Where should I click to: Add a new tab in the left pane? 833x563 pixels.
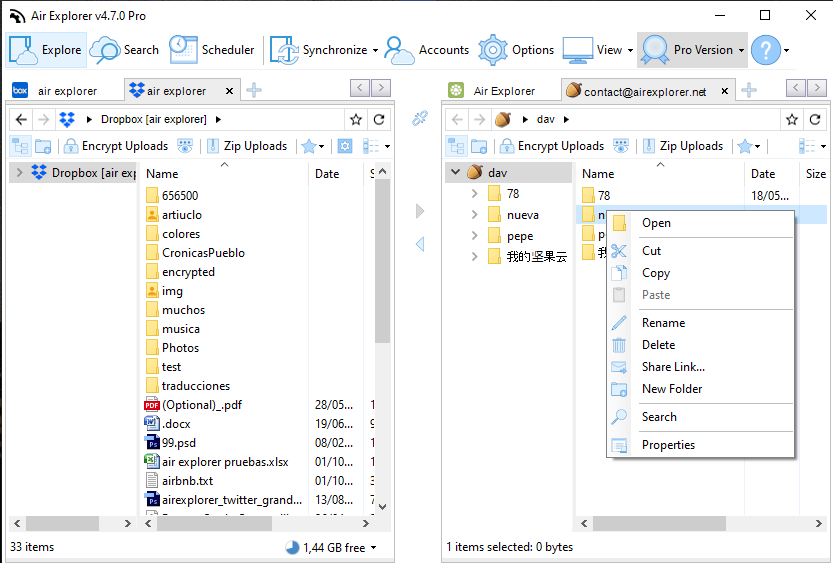254,90
